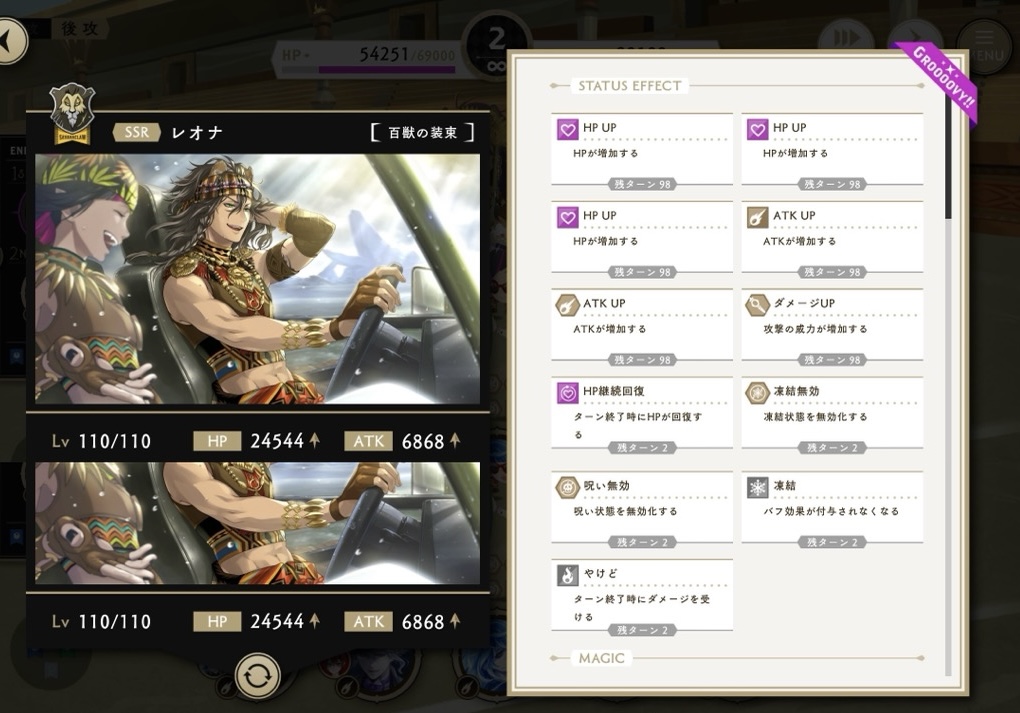1020x713 pixels.
Task: Click the Savanaclaw lion dorm emblem
Action: click(x=72, y=114)
